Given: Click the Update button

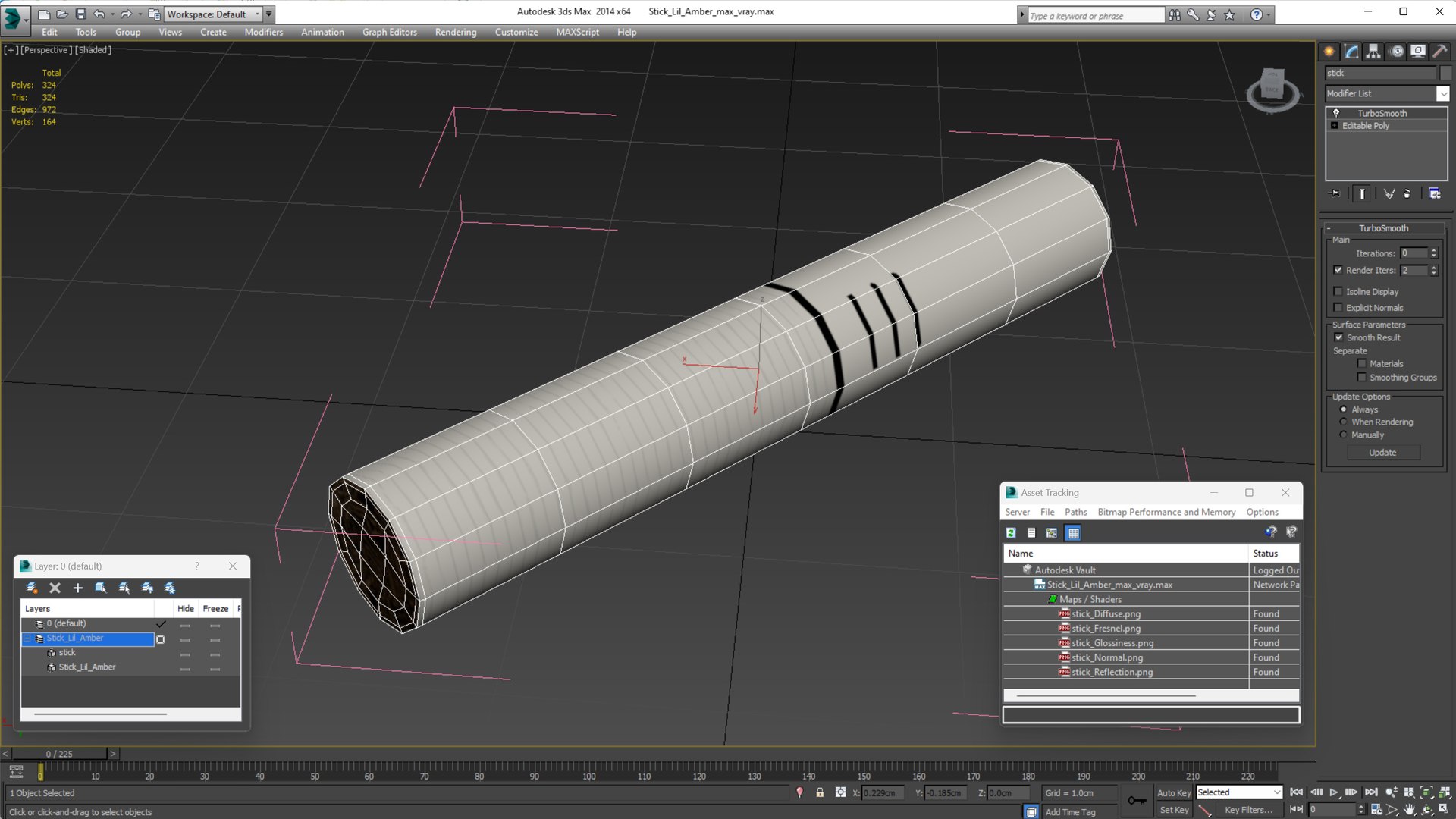Looking at the screenshot, I should pos(1382,453).
